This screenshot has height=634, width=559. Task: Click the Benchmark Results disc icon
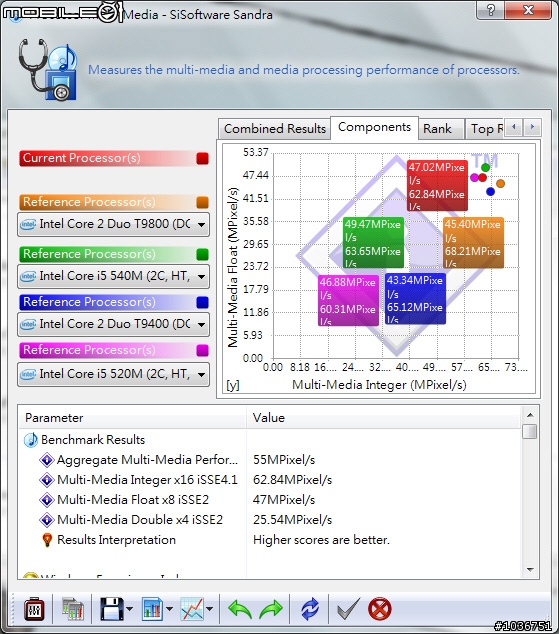31,440
